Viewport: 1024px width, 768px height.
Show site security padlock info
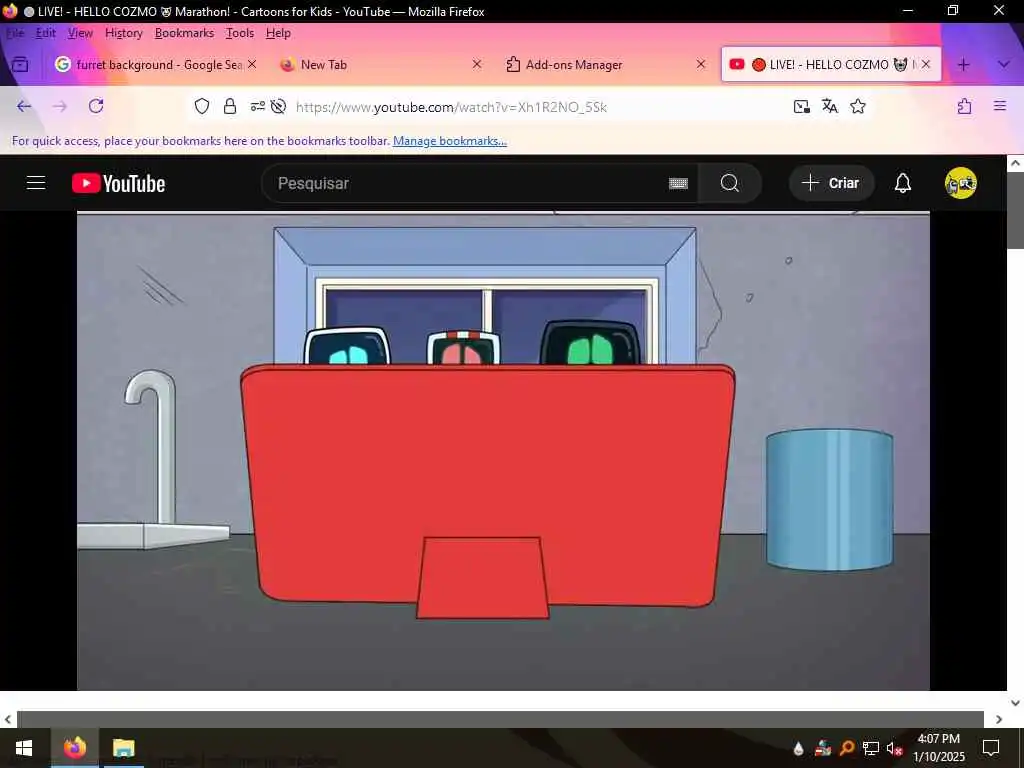click(x=230, y=106)
